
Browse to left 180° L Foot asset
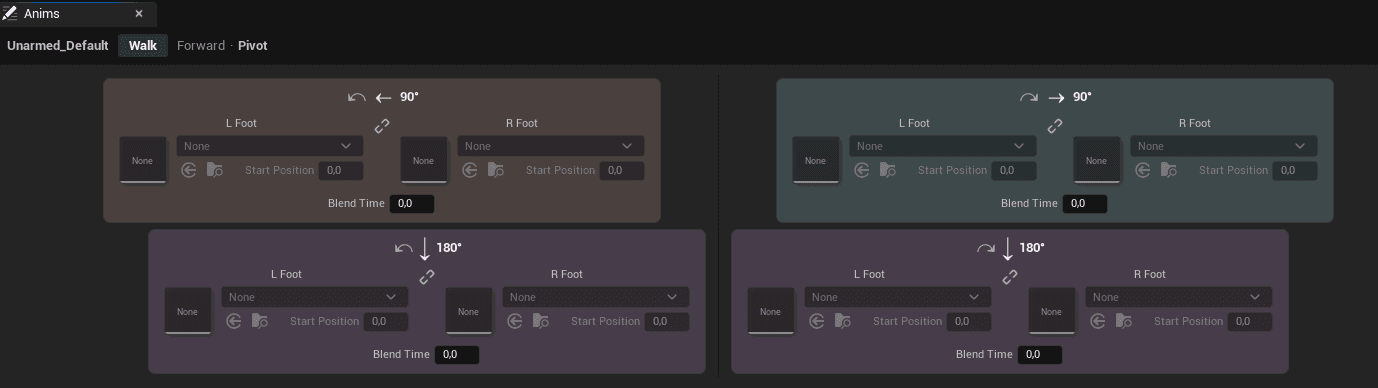260,321
